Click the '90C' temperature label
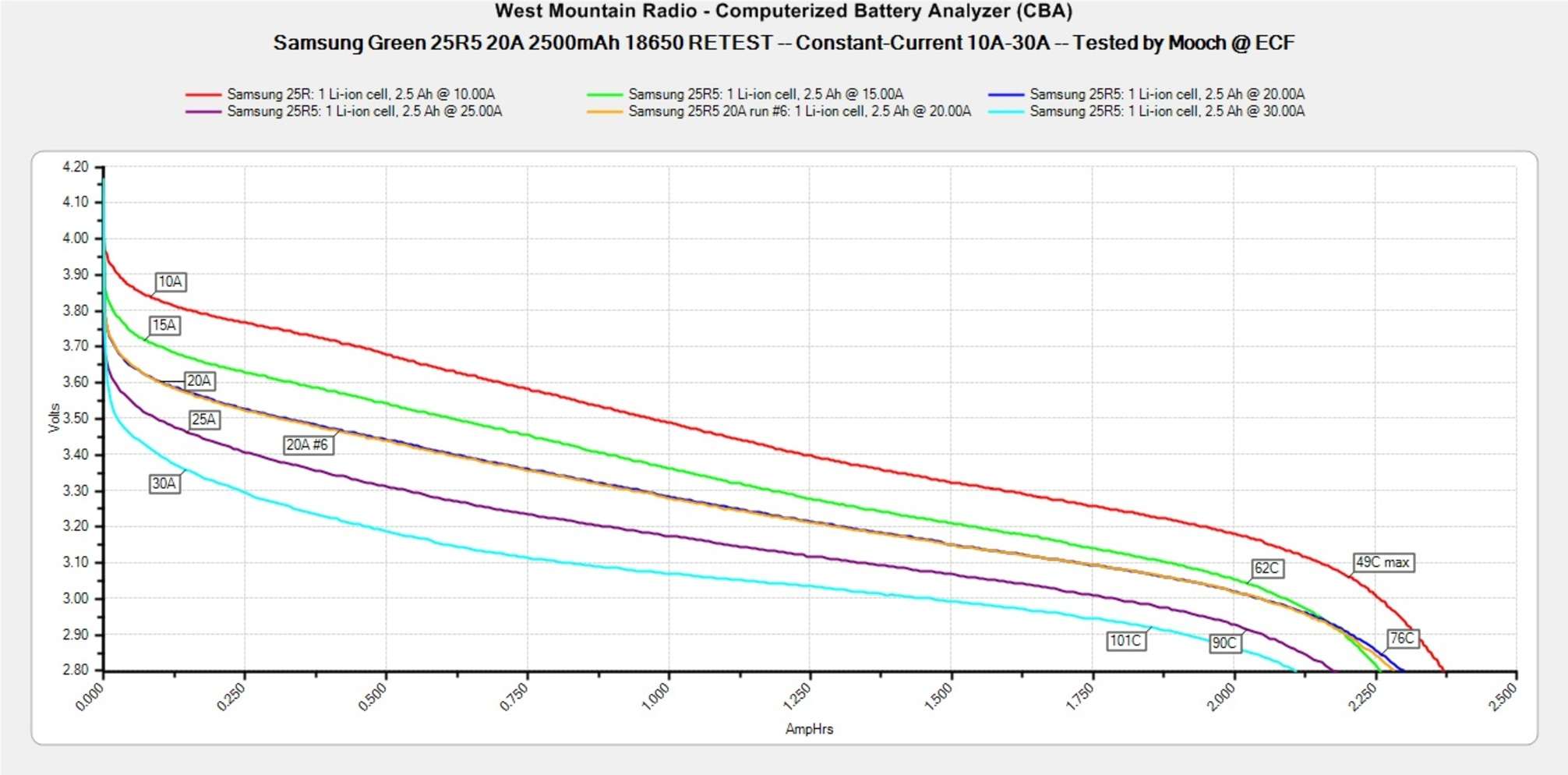 coord(1224,642)
